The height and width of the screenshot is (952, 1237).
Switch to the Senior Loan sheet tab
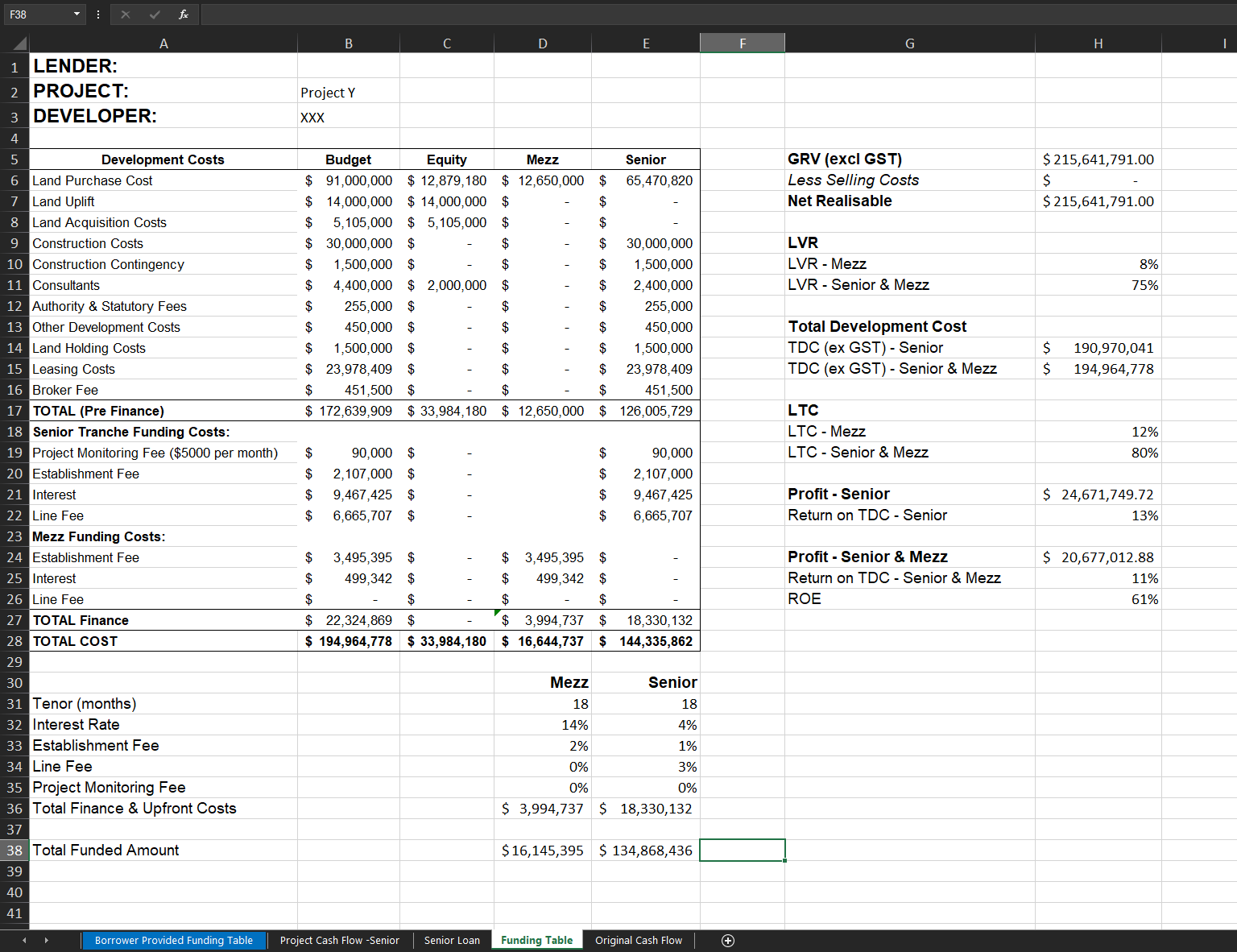pyautogui.click(x=452, y=941)
